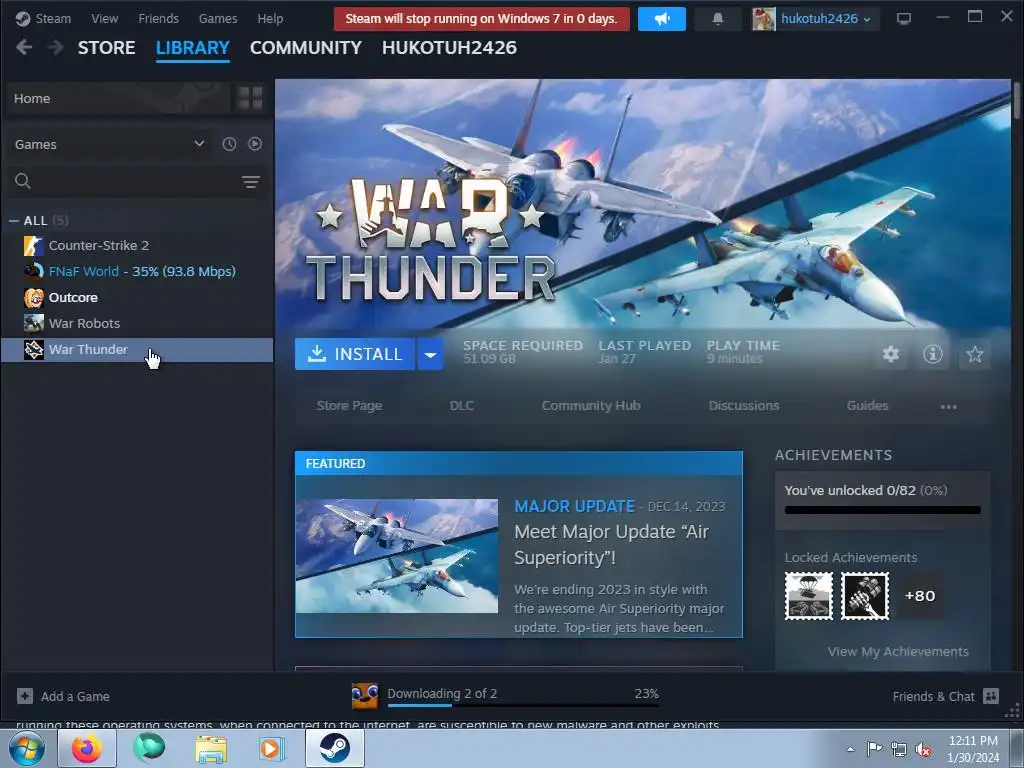This screenshot has height=768, width=1024.
Task: Open Windows Media Player taskbar icon
Action: (x=271, y=748)
